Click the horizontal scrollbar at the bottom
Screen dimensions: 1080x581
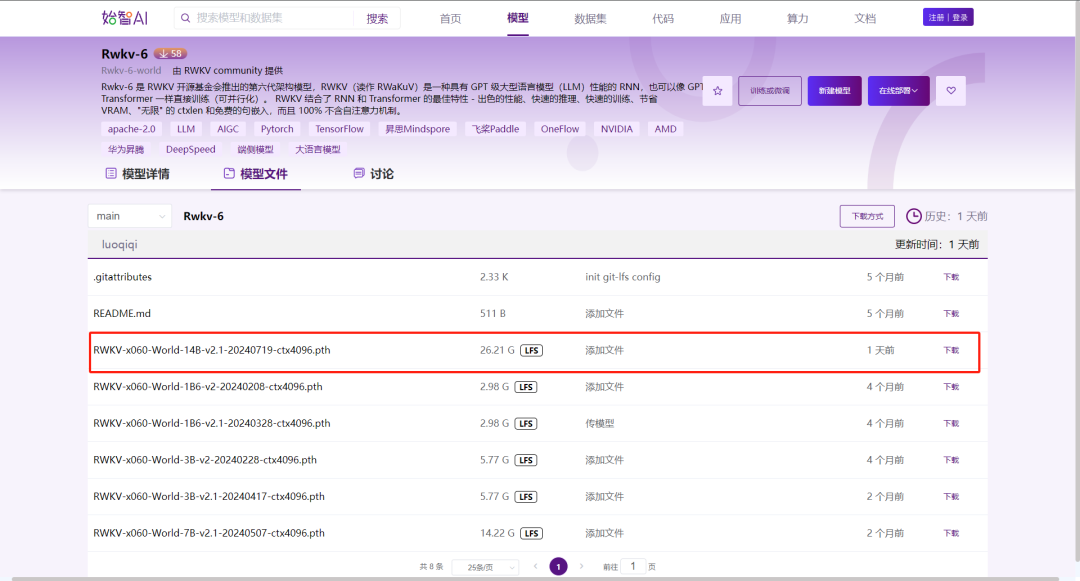tap(535, 579)
